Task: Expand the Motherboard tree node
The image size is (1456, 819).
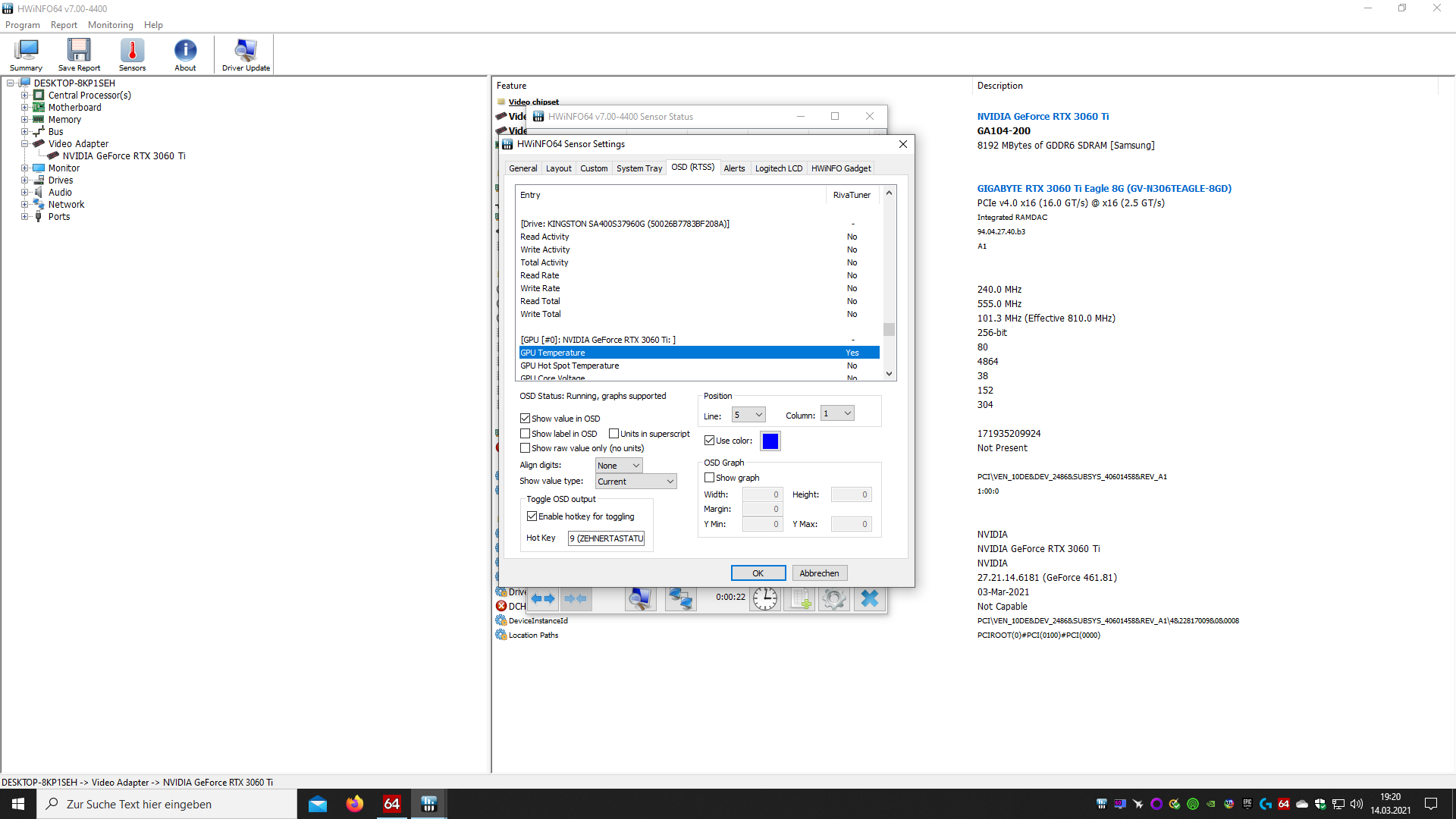Action: pos(24,108)
